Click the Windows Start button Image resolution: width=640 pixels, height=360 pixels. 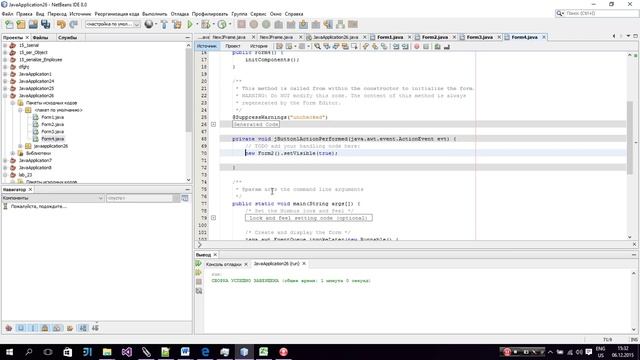click(x=9, y=351)
